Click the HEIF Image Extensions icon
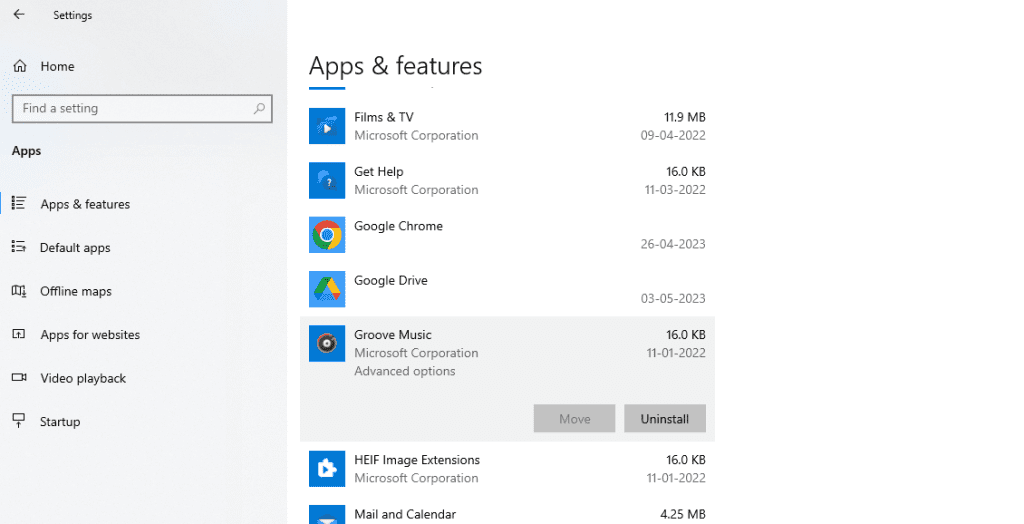Viewport: 1024px width, 524px height. point(327,468)
